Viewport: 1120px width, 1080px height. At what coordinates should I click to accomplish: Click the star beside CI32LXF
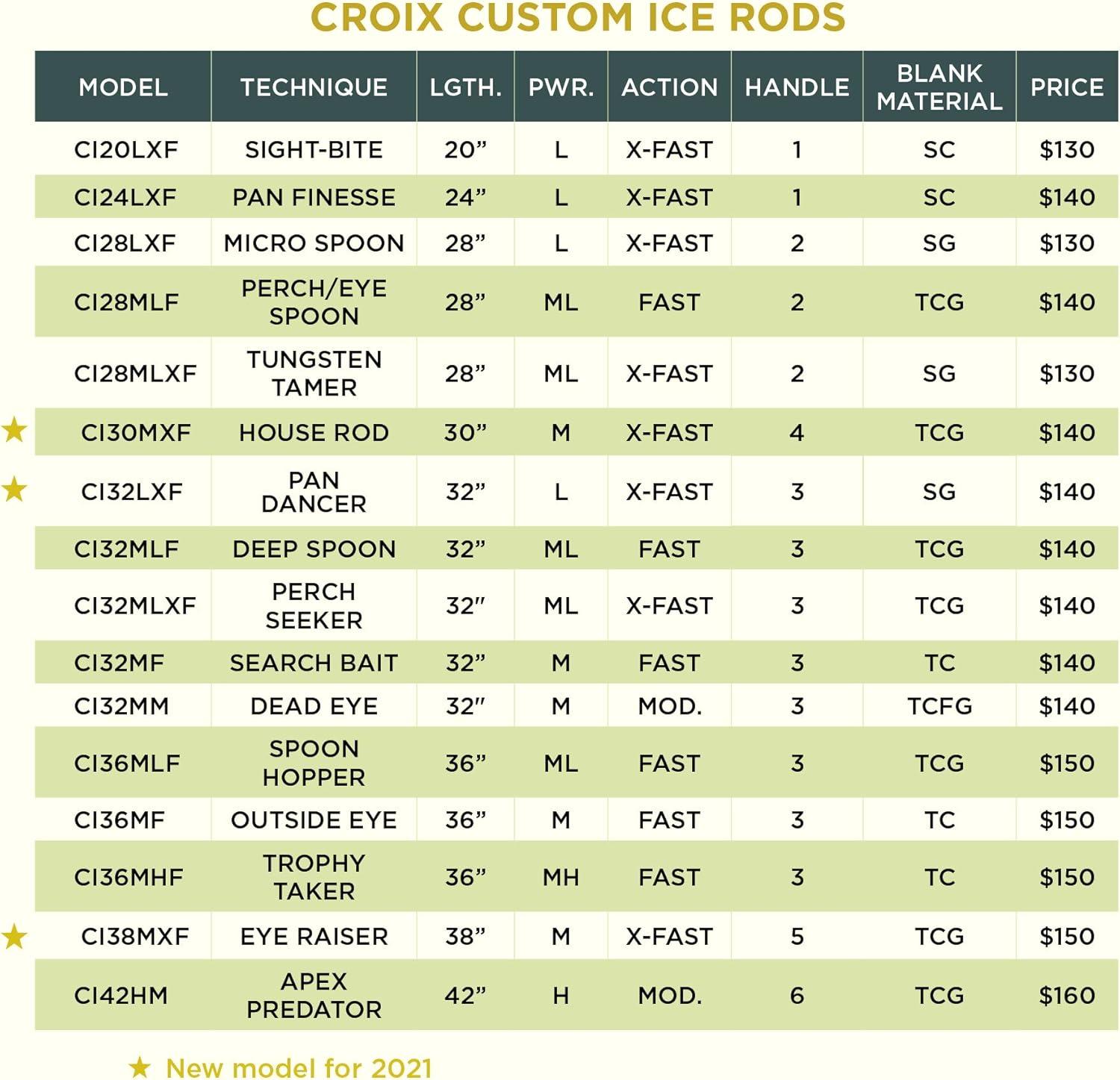coord(14,490)
